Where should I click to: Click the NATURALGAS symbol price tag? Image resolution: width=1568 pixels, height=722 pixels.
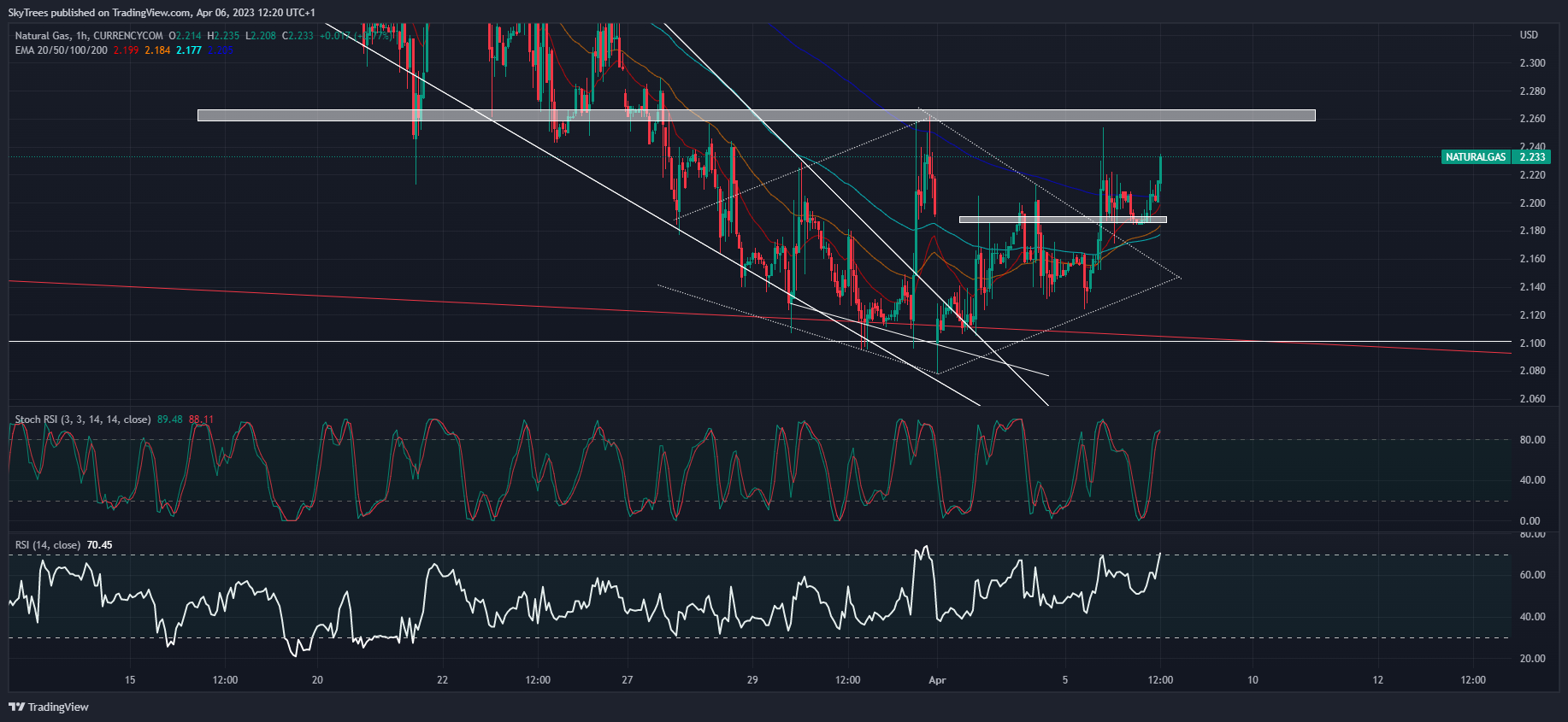point(1476,157)
